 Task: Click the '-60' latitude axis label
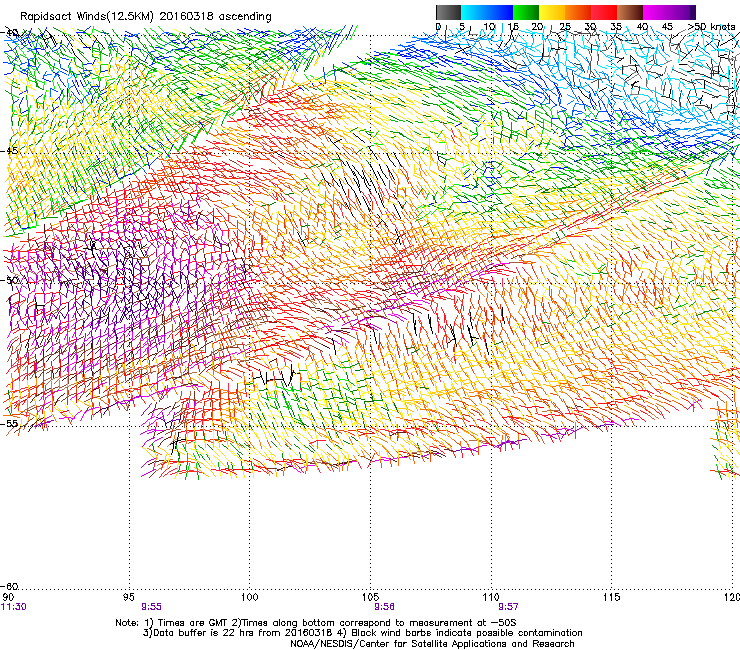point(9,586)
